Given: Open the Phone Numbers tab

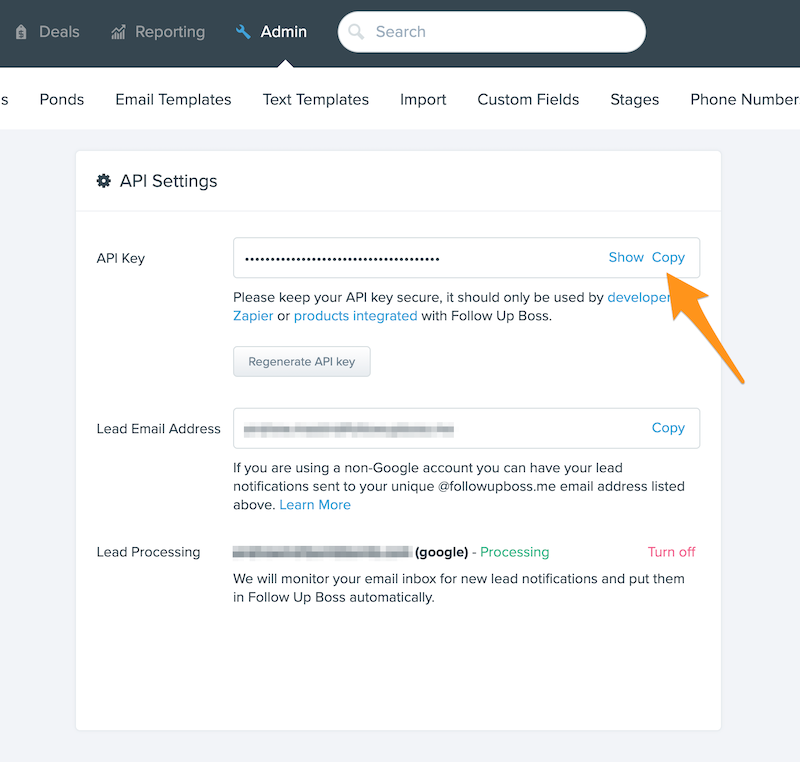Looking at the screenshot, I should point(745,99).
